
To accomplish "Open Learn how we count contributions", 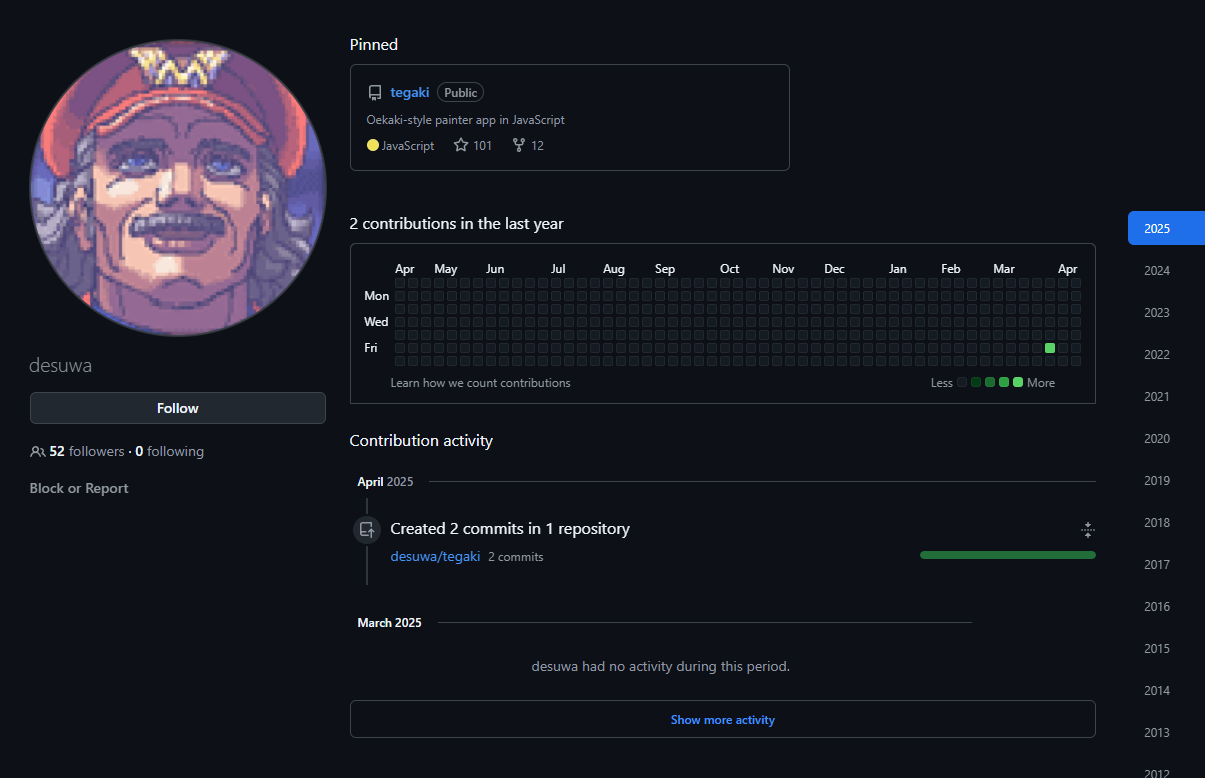I will pos(480,383).
